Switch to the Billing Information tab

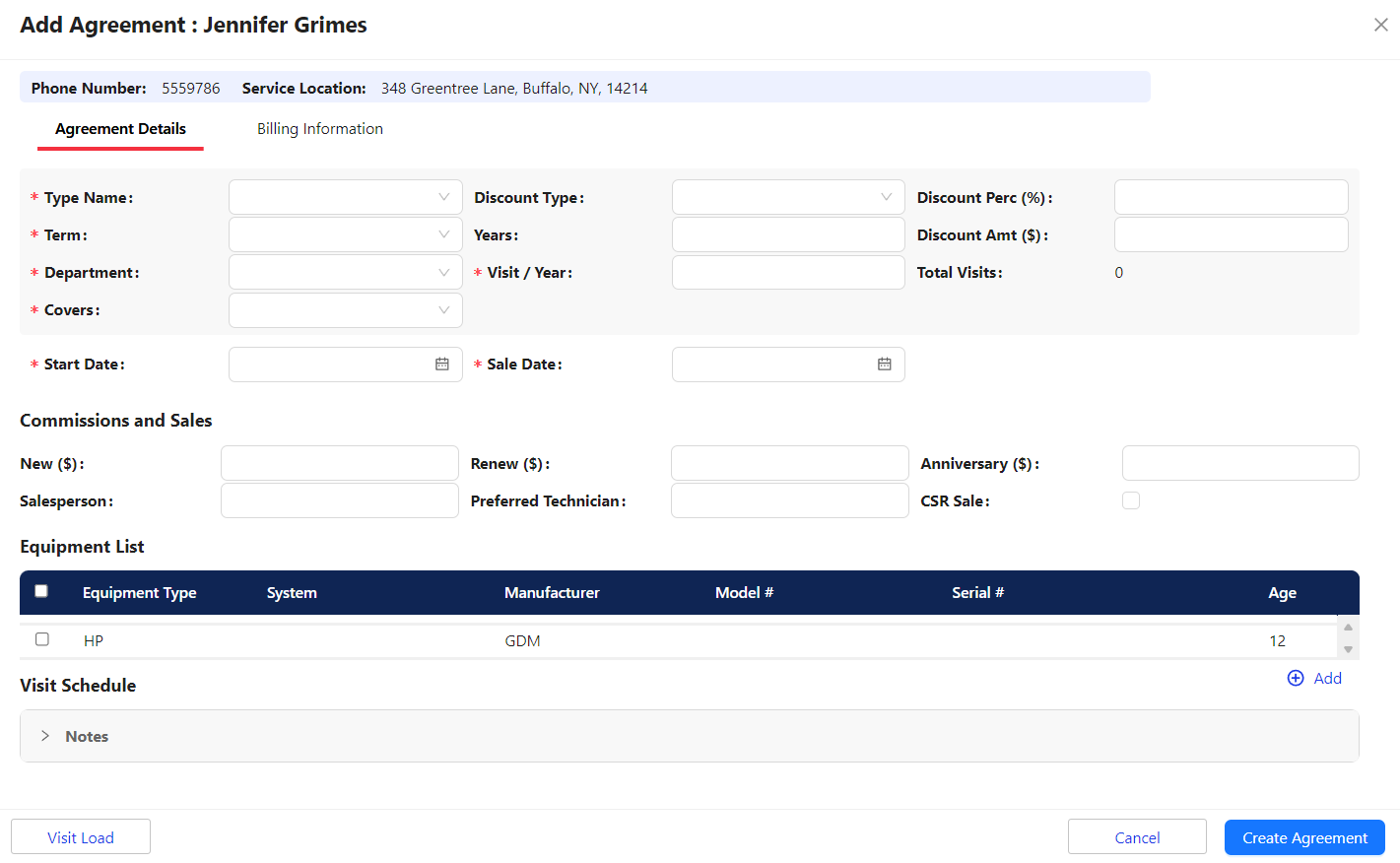point(320,129)
